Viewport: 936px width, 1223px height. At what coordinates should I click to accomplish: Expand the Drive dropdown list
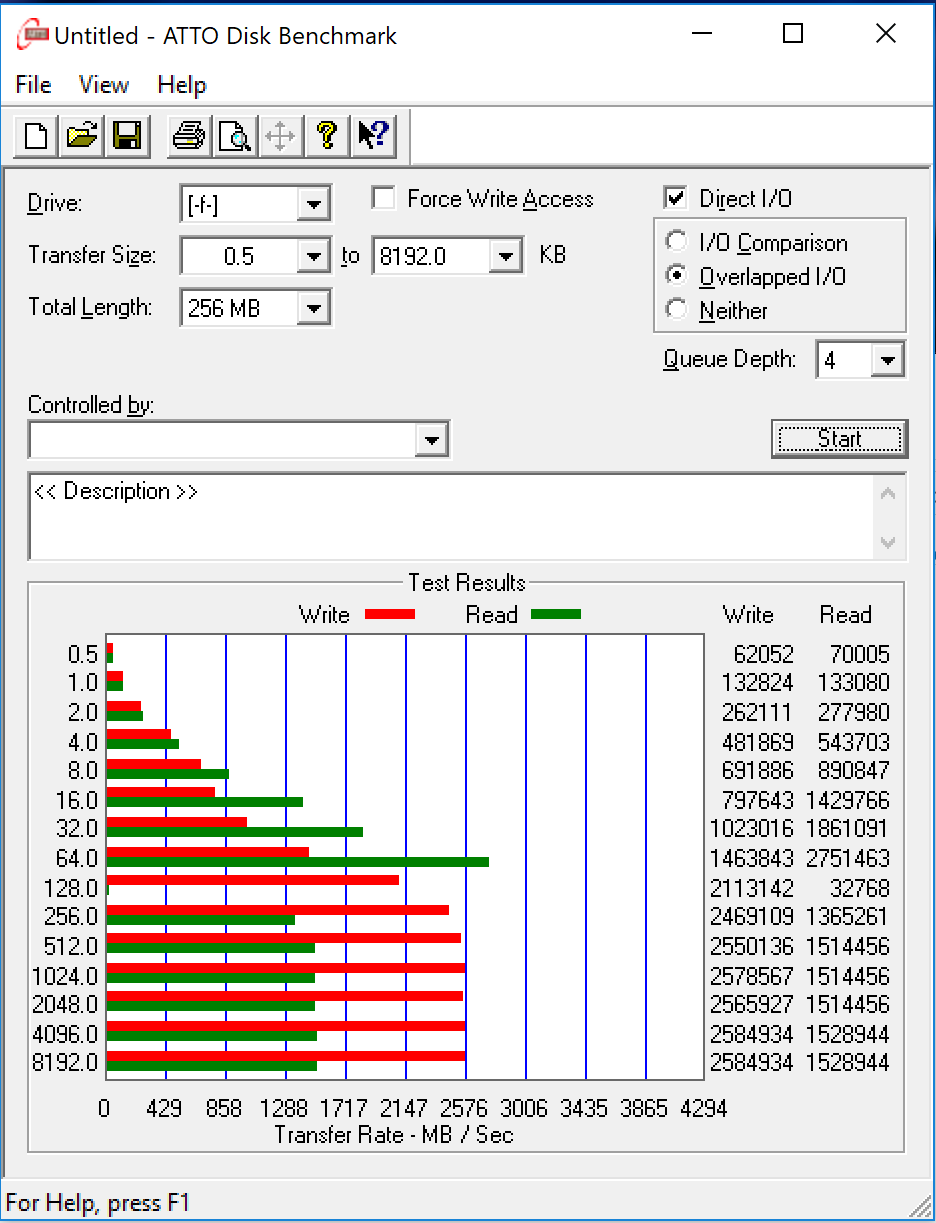[x=314, y=205]
